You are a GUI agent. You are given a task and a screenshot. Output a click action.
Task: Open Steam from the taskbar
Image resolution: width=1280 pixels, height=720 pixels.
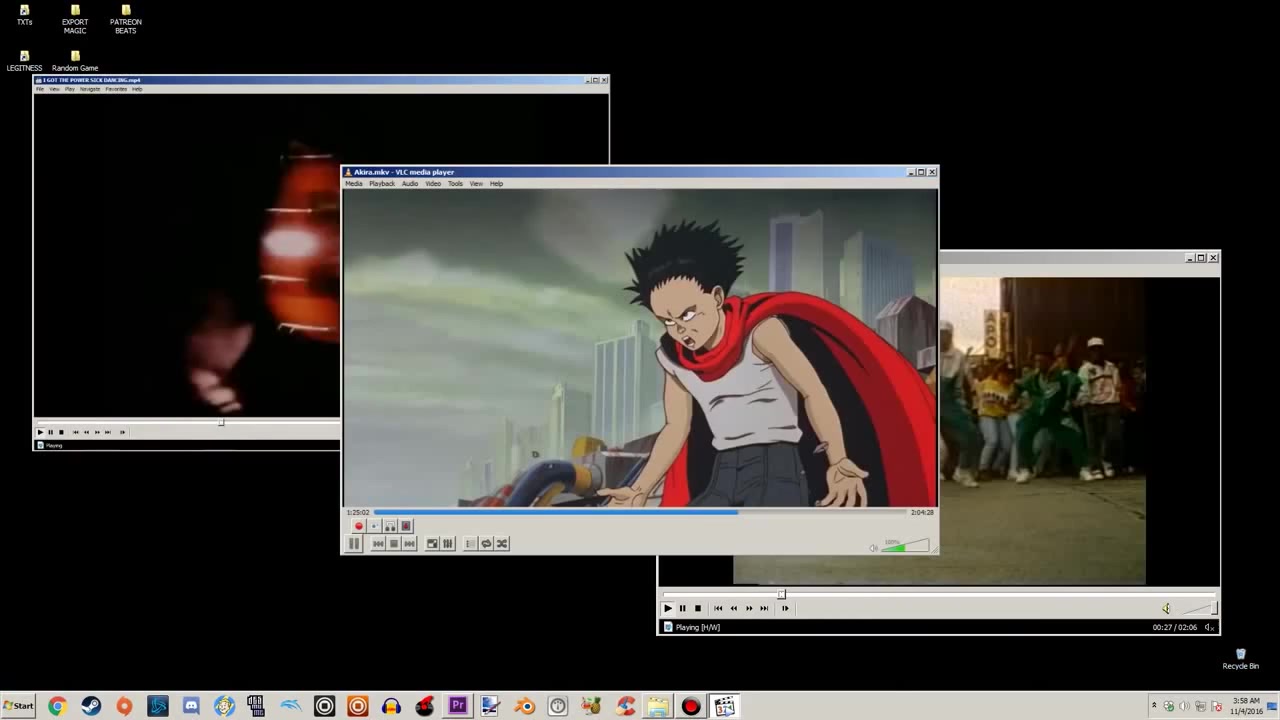pos(91,706)
